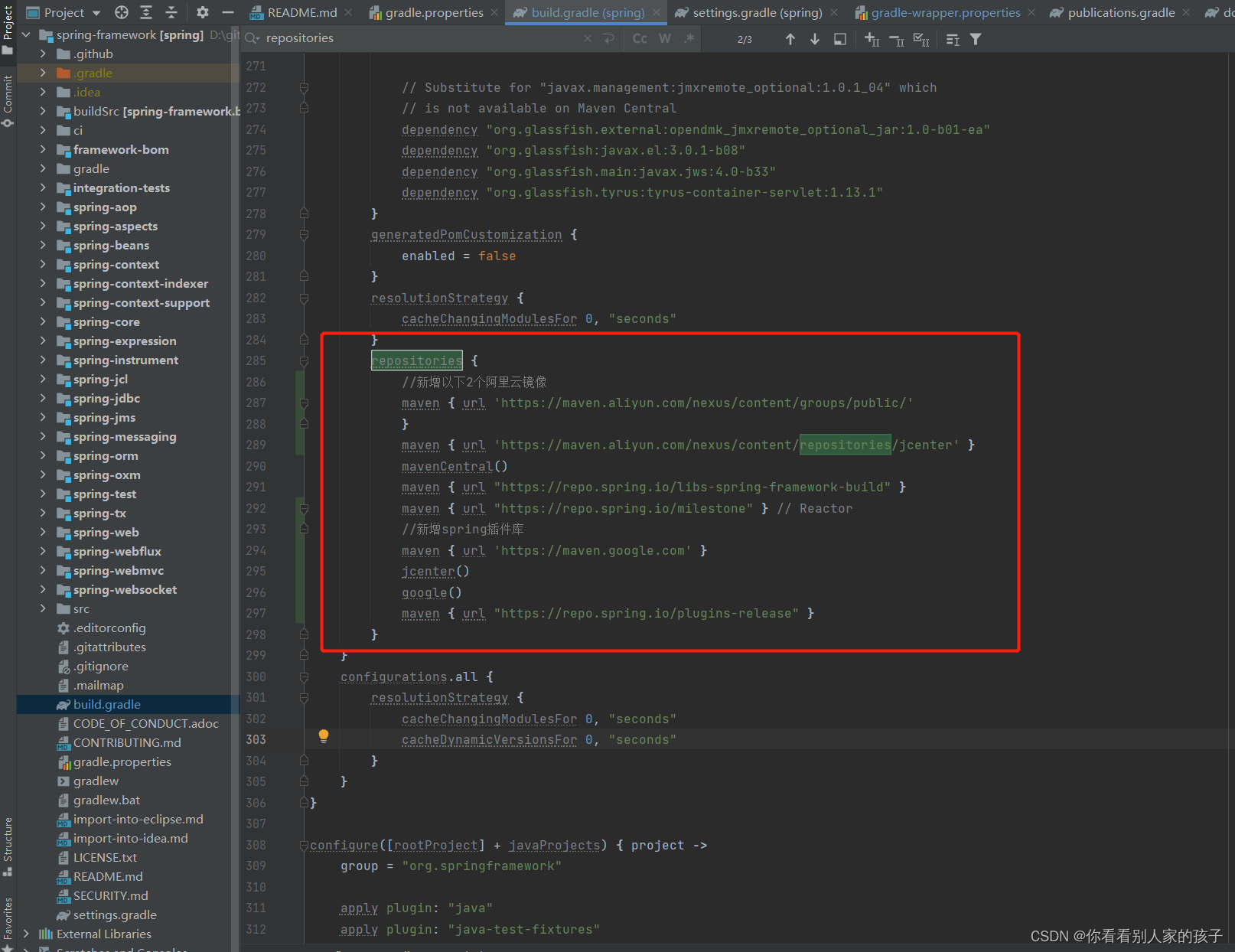The height and width of the screenshot is (952, 1235).
Task: Toggle the Project tool window button
Action: (x=8, y=29)
